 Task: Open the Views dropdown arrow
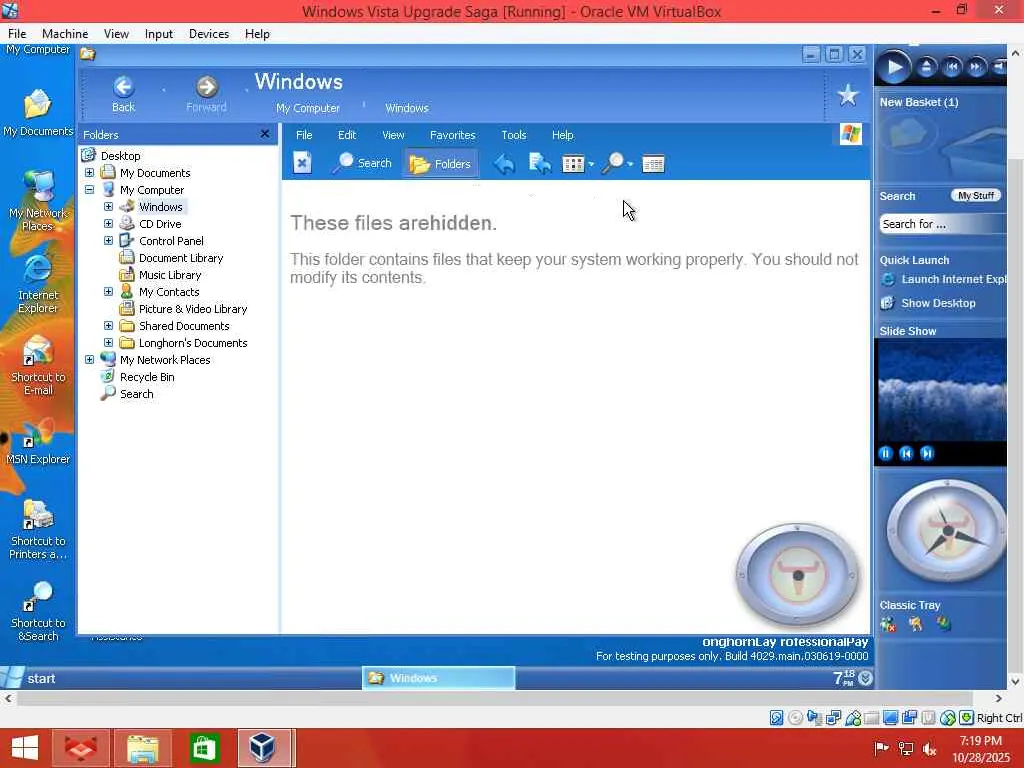tap(591, 165)
